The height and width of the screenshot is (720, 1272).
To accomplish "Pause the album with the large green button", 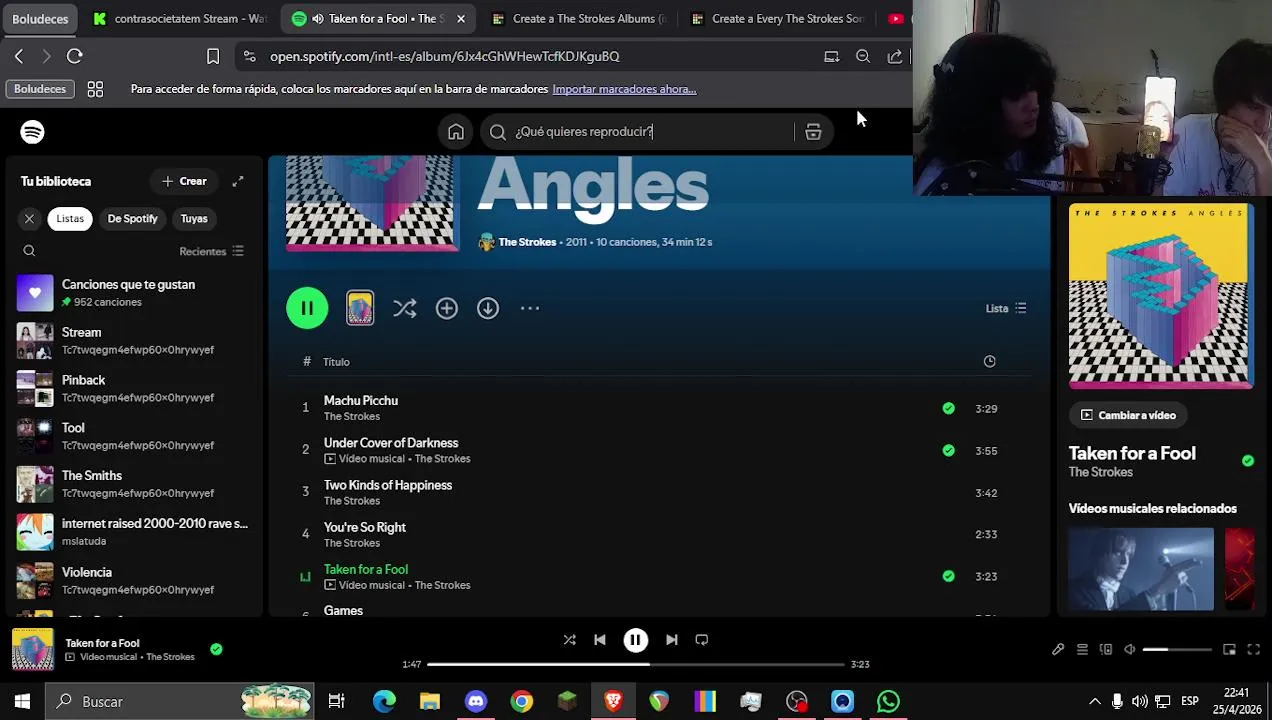I will [307, 308].
